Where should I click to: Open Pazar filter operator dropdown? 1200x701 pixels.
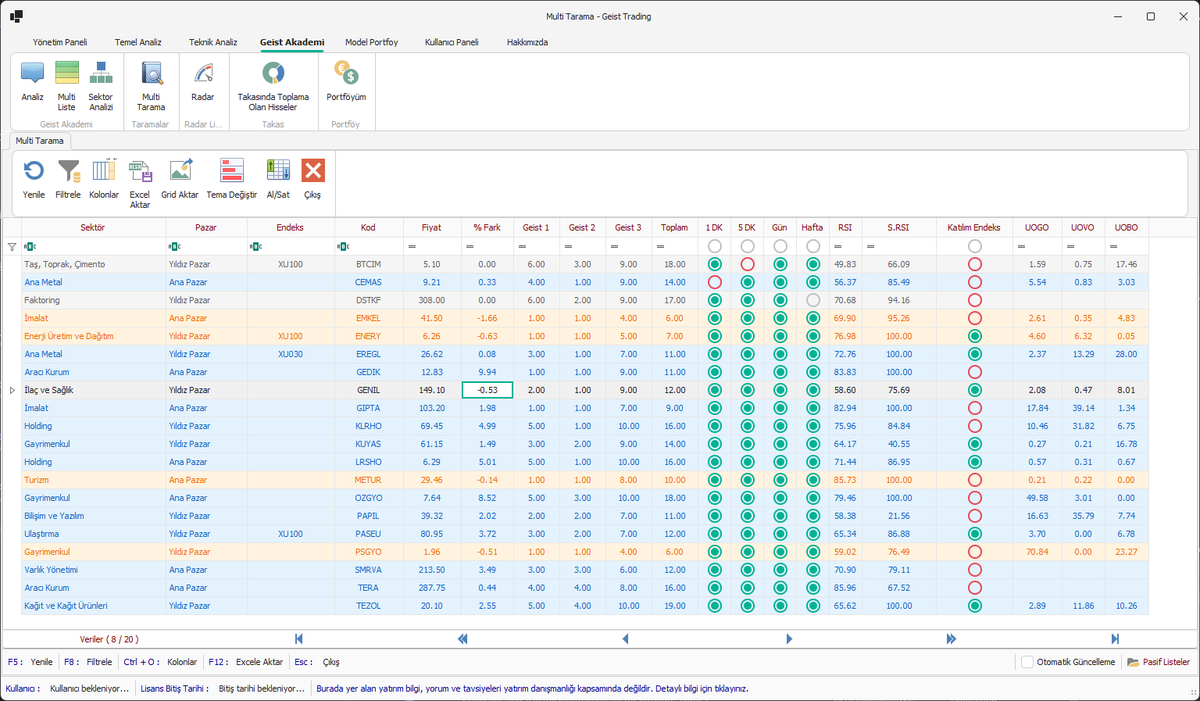point(173,246)
